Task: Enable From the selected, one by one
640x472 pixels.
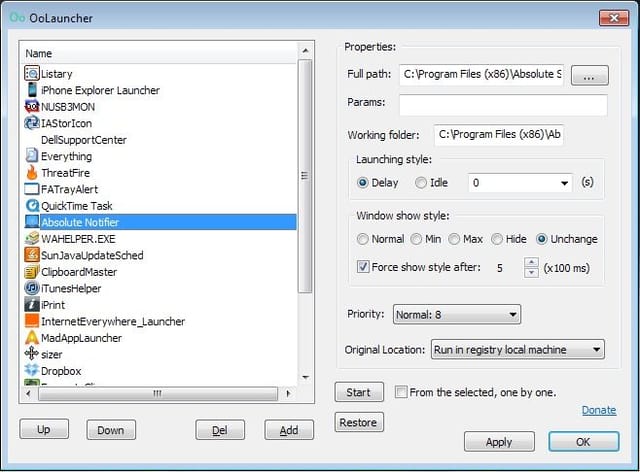Action: [x=401, y=392]
